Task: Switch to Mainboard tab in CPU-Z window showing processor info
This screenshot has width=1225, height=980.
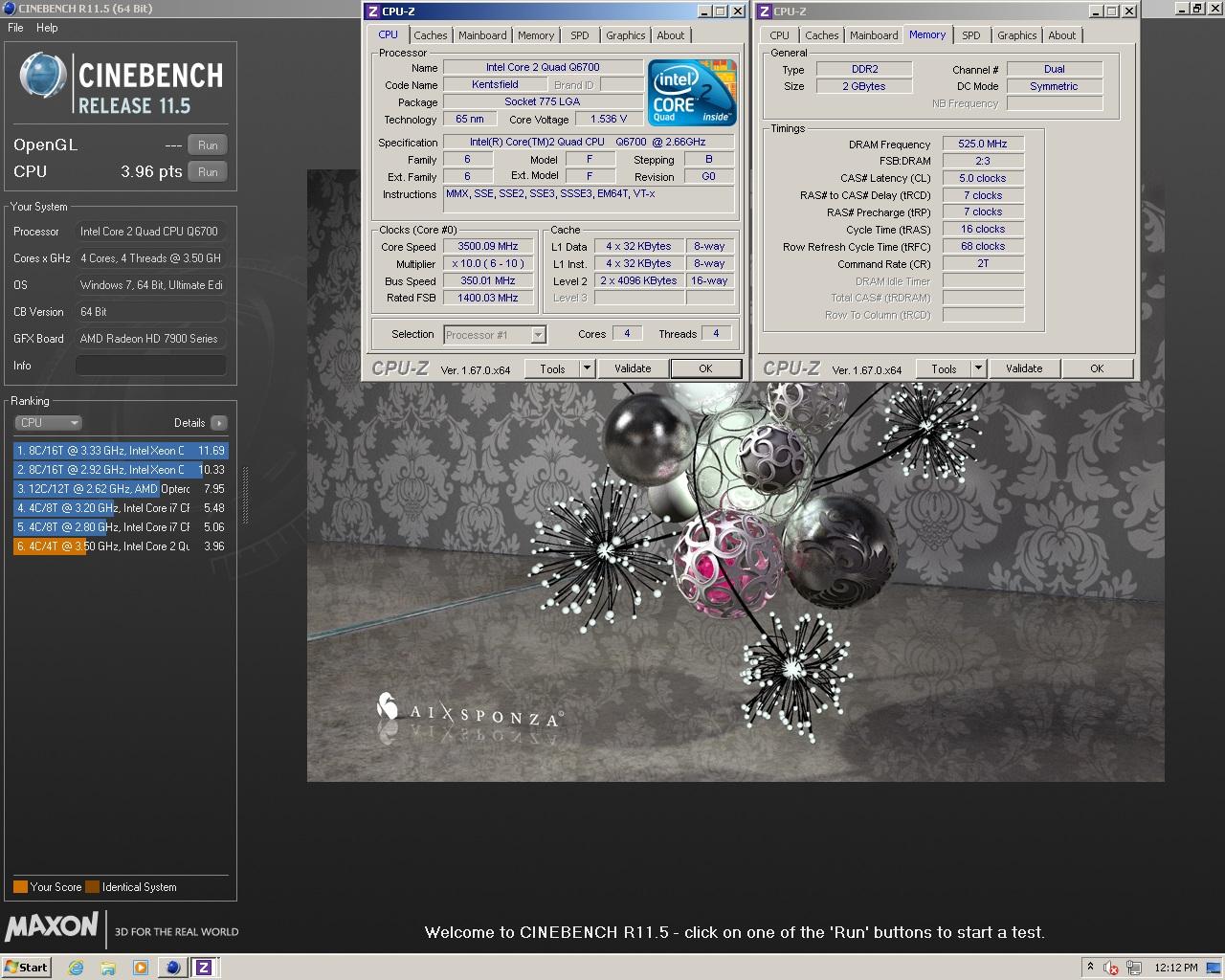Action: (x=482, y=35)
